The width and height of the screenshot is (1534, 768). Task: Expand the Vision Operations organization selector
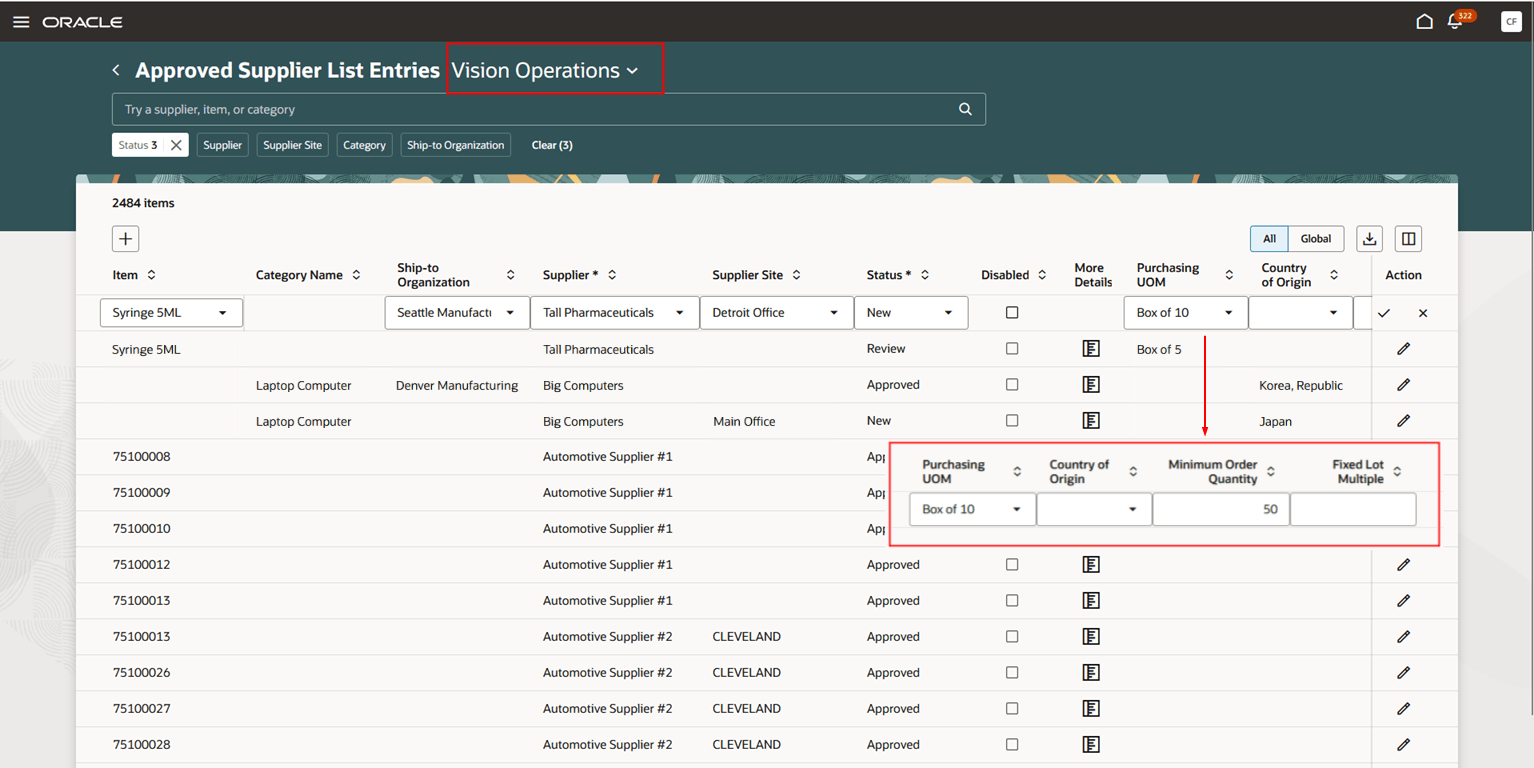pos(545,71)
